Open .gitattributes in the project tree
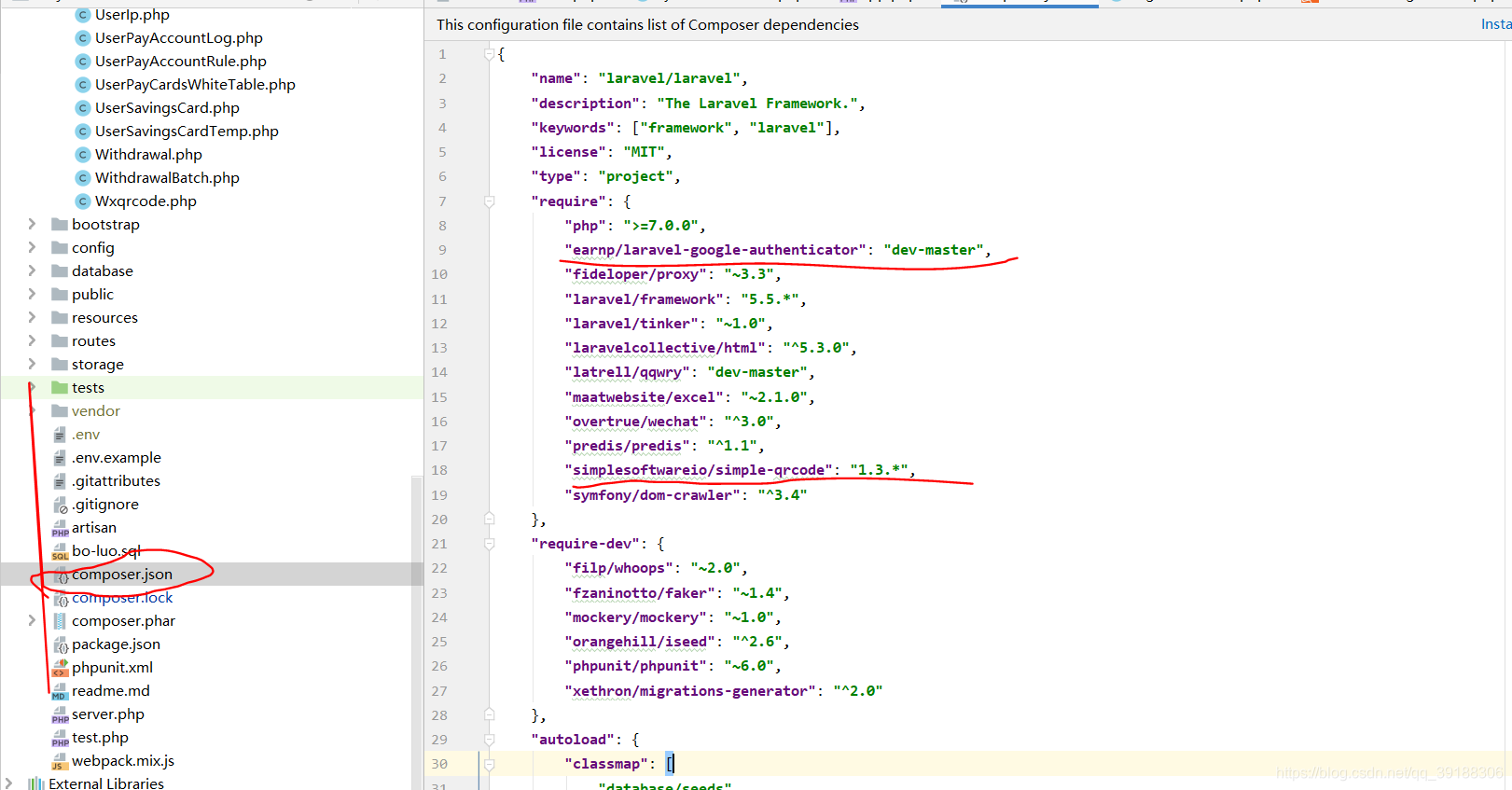 116,481
